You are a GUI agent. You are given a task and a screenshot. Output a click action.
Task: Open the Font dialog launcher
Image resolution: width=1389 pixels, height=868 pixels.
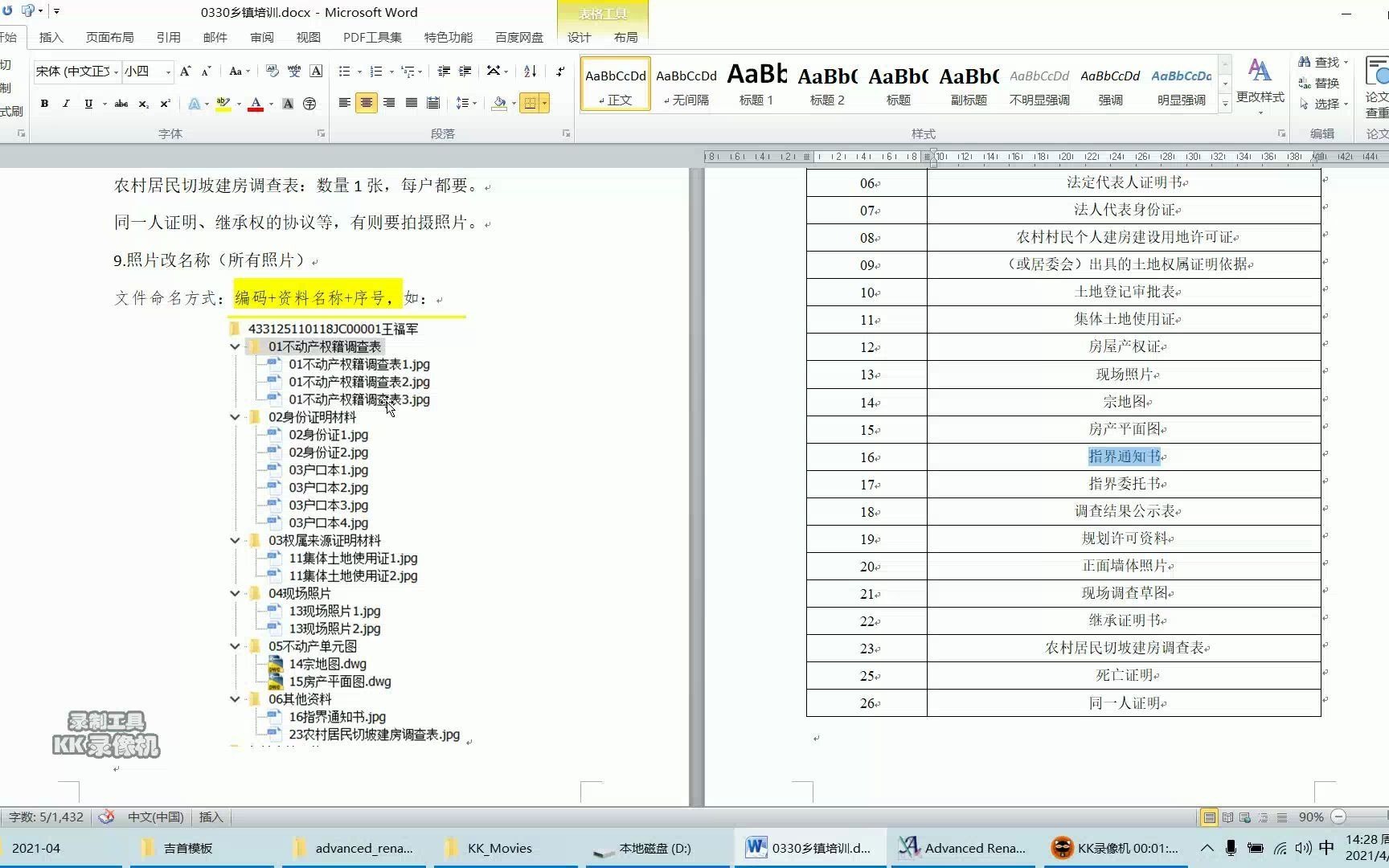321,133
